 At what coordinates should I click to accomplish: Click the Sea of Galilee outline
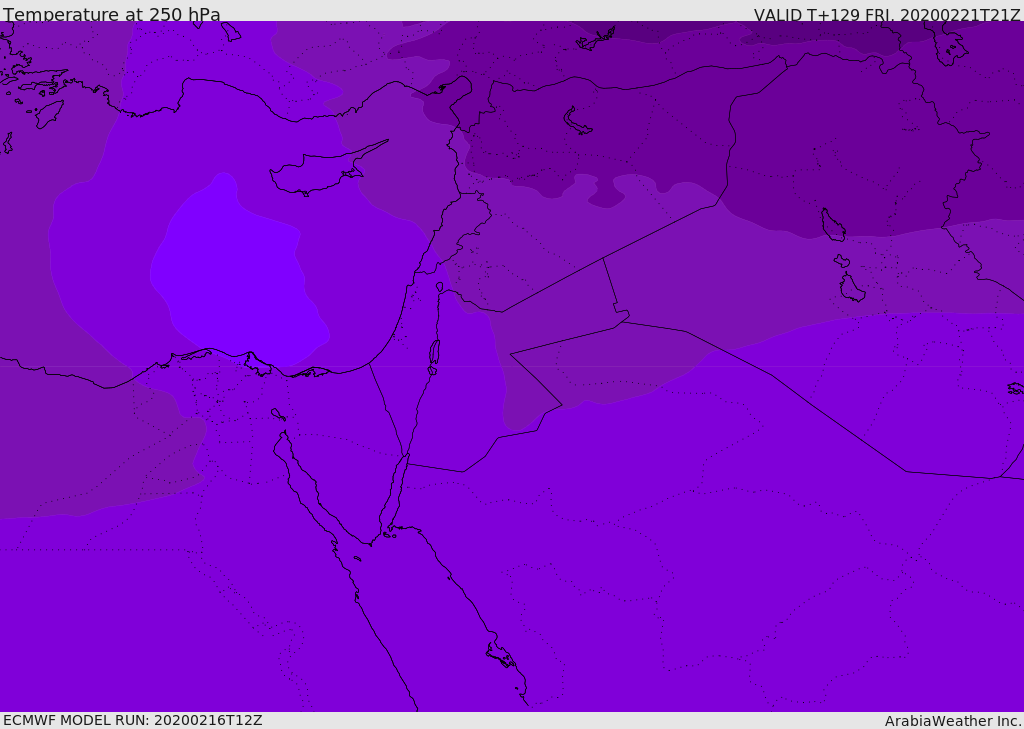click(440, 287)
